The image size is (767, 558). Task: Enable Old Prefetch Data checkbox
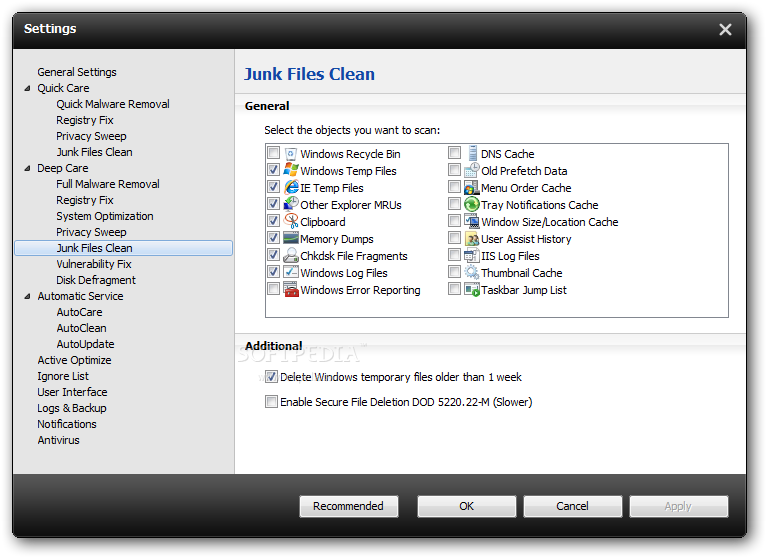pos(454,170)
